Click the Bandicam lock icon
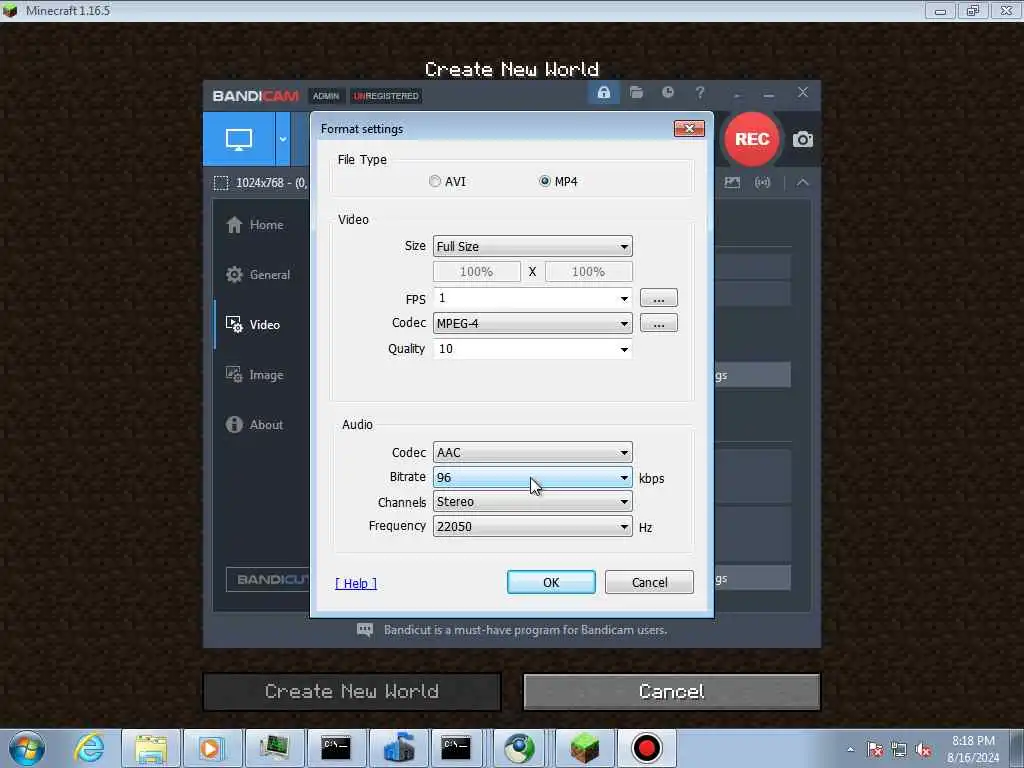Screen dimensions: 1024x768 point(603,93)
